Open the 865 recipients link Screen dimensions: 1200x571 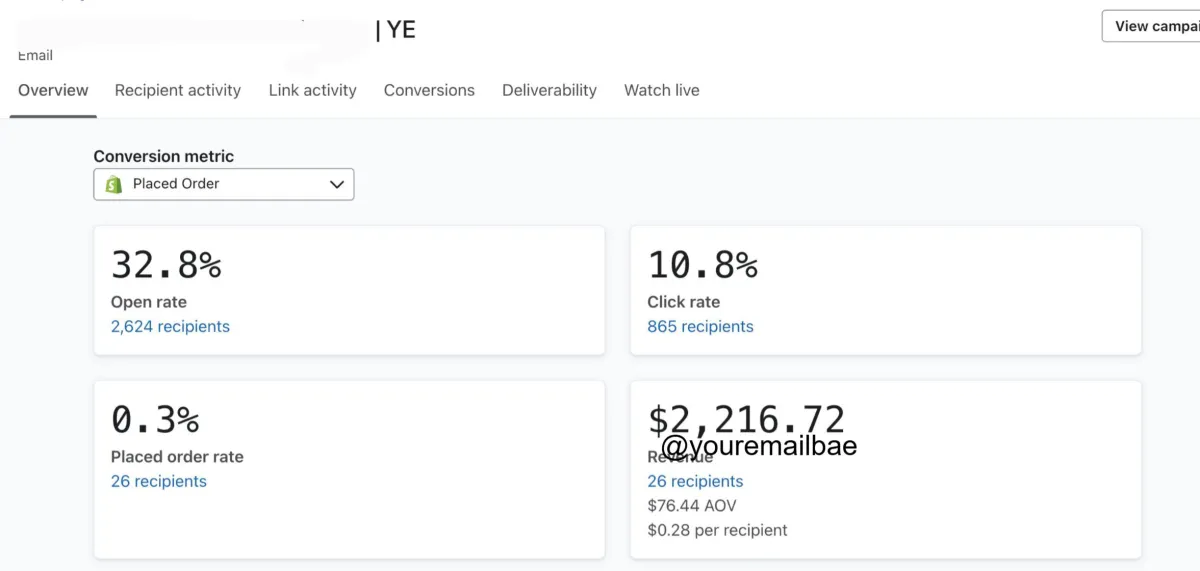700,326
